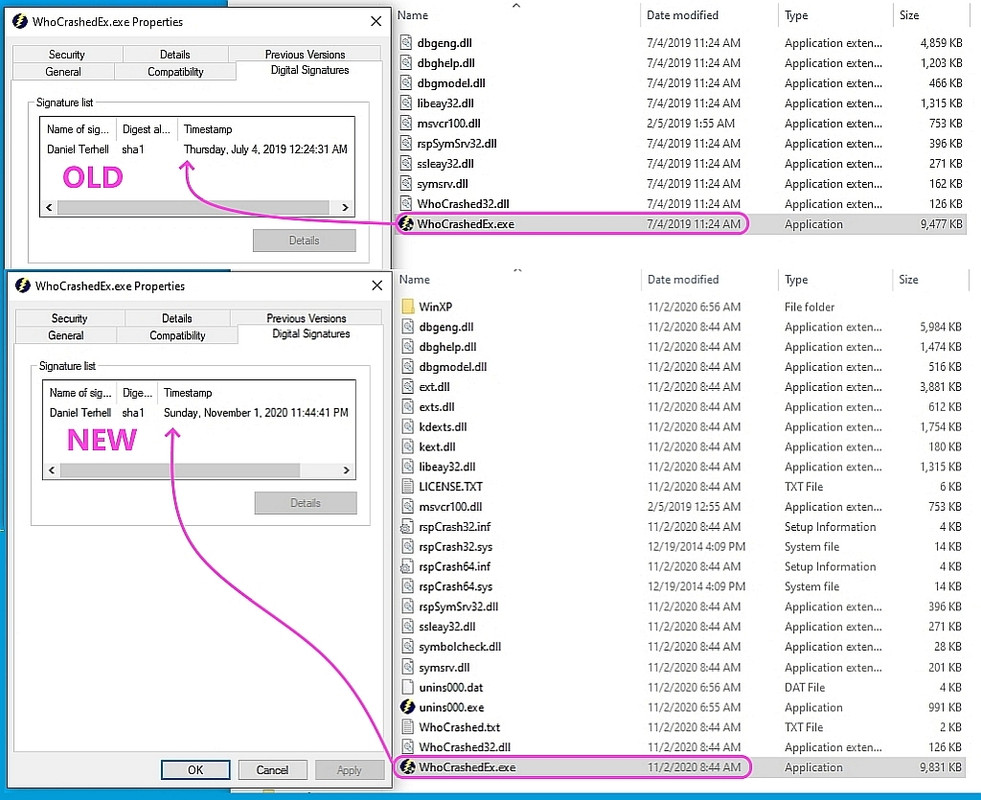Viewport: 981px width, 800px height.
Task: Select the 516 KB dbgmodel.dll name
Action: click(x=453, y=367)
